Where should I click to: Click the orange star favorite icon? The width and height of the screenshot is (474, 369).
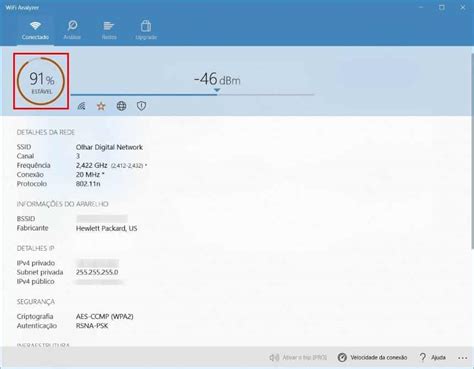point(101,106)
